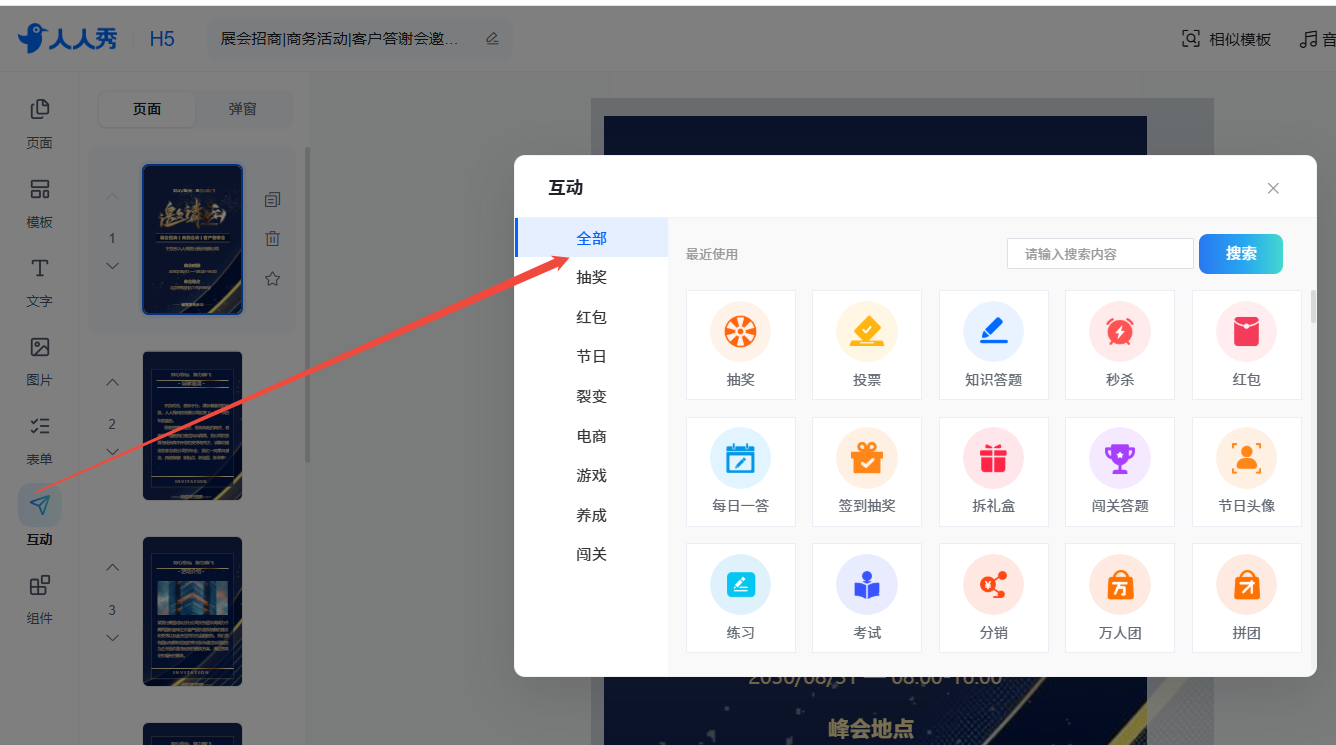Edit project title with pencil icon
Screen dimensions: 1336x745
coord(492,39)
